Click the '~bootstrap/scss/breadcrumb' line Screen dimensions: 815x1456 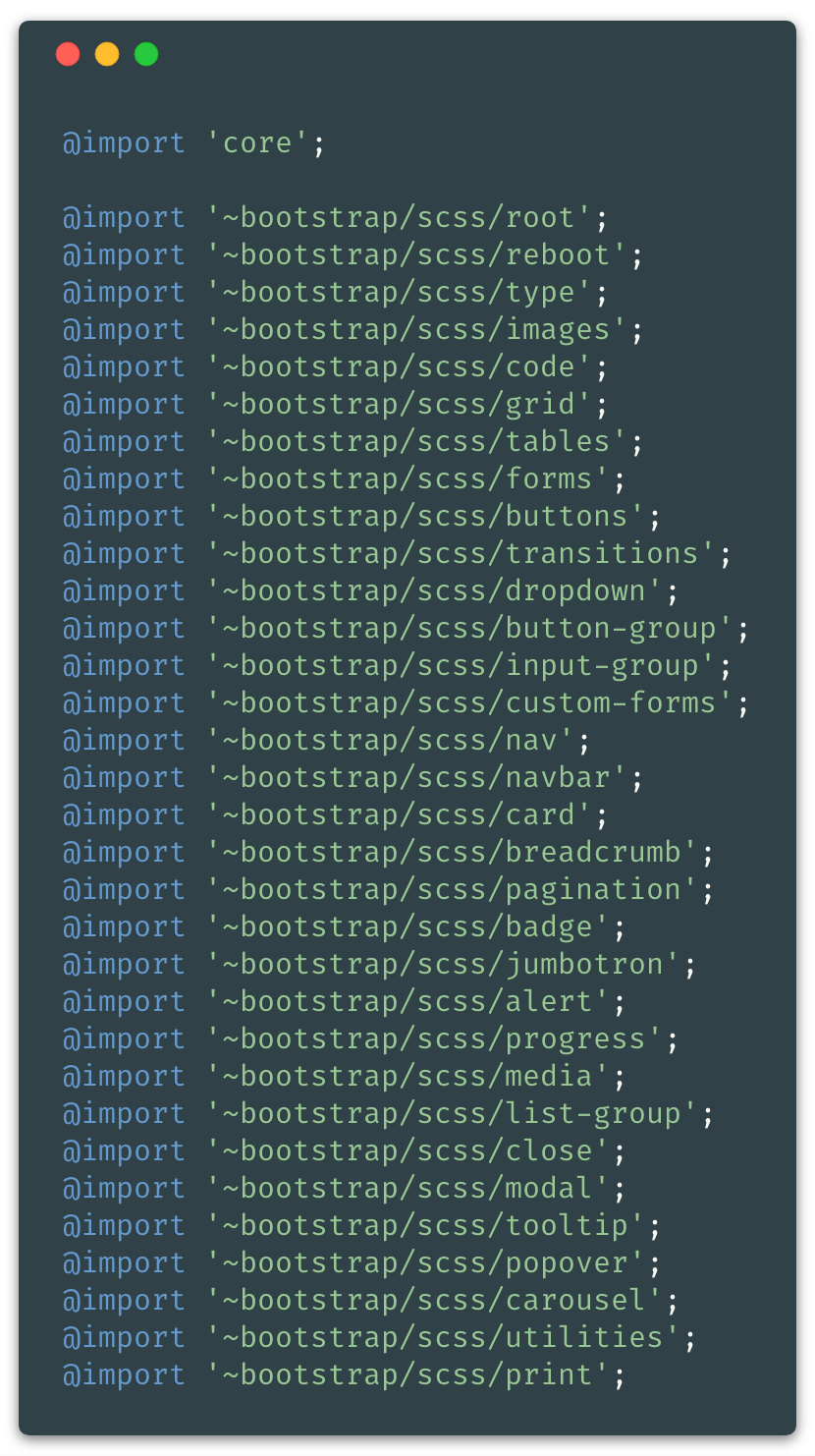[389, 853]
